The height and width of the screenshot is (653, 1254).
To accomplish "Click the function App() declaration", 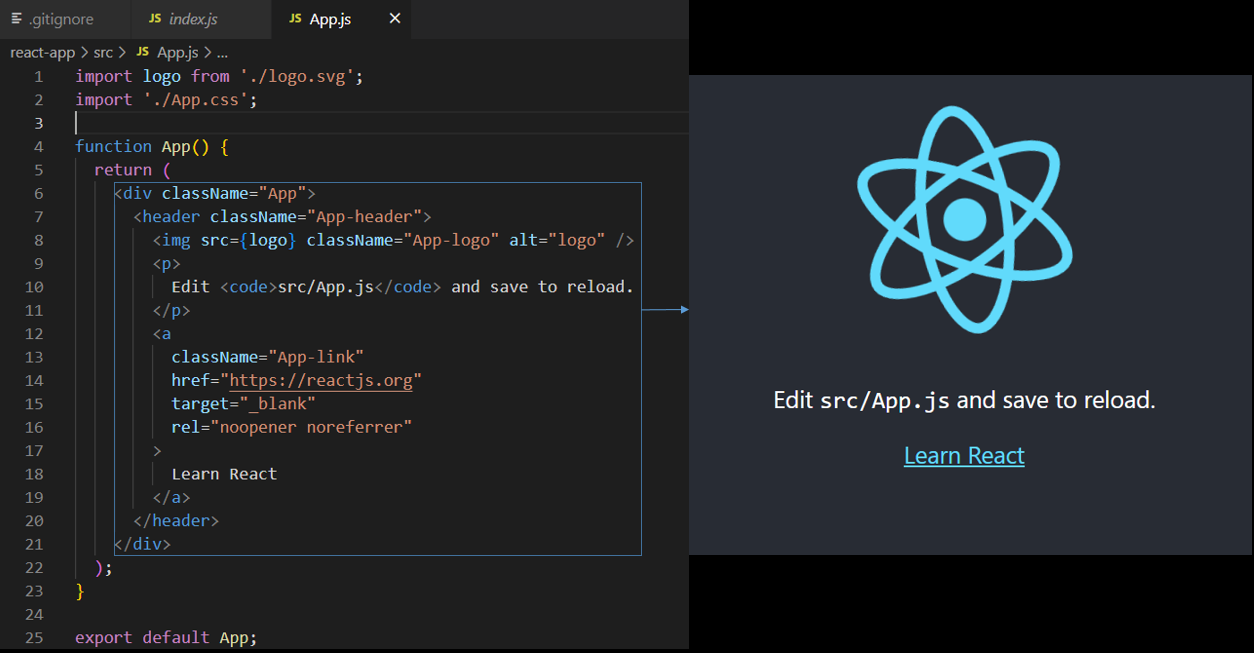I will click(152, 146).
